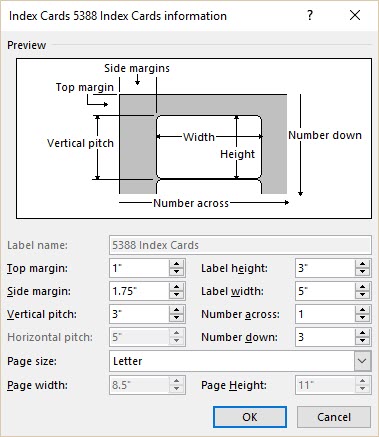Click the 'Top margin:' label

coord(37,268)
